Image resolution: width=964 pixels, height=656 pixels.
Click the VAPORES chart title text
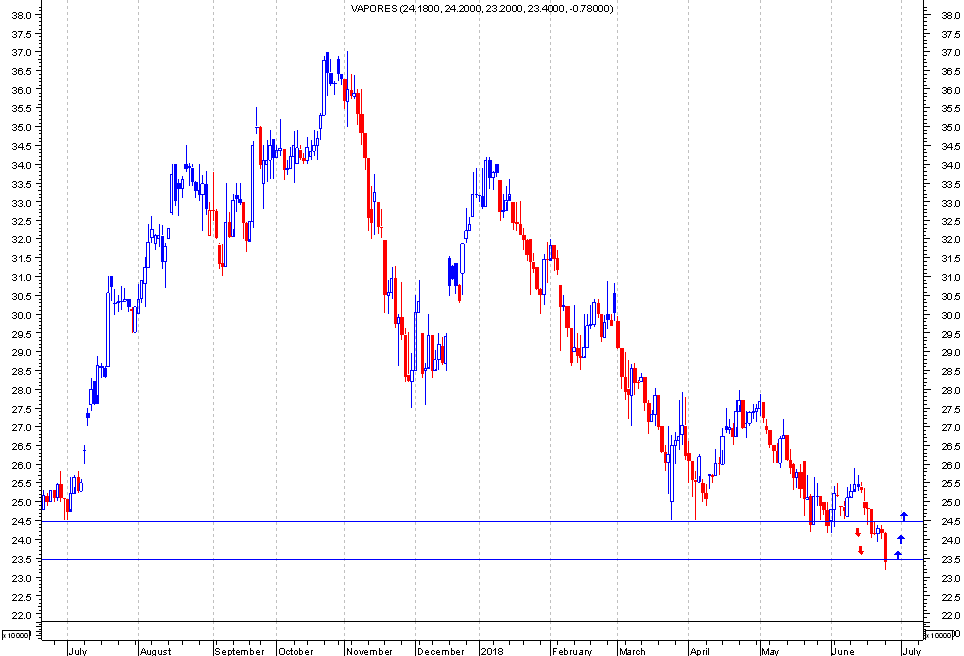pyautogui.click(x=482, y=9)
